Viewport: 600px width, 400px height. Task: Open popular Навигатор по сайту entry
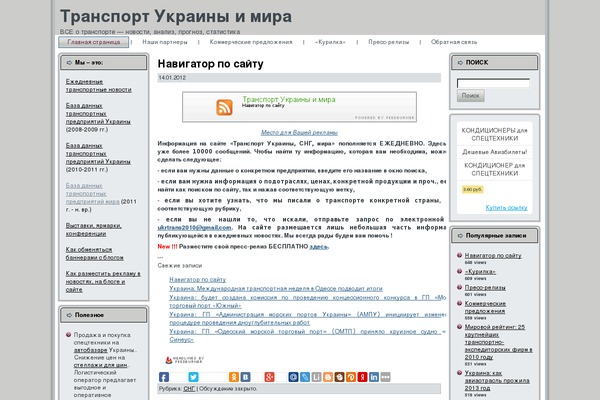493,255
